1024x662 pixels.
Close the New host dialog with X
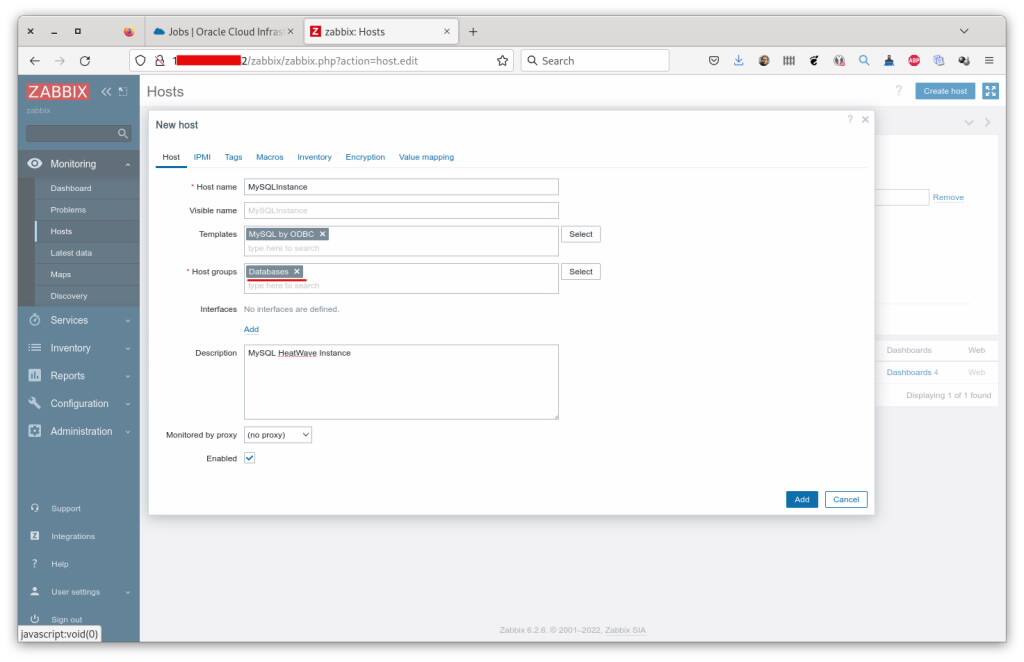(865, 119)
